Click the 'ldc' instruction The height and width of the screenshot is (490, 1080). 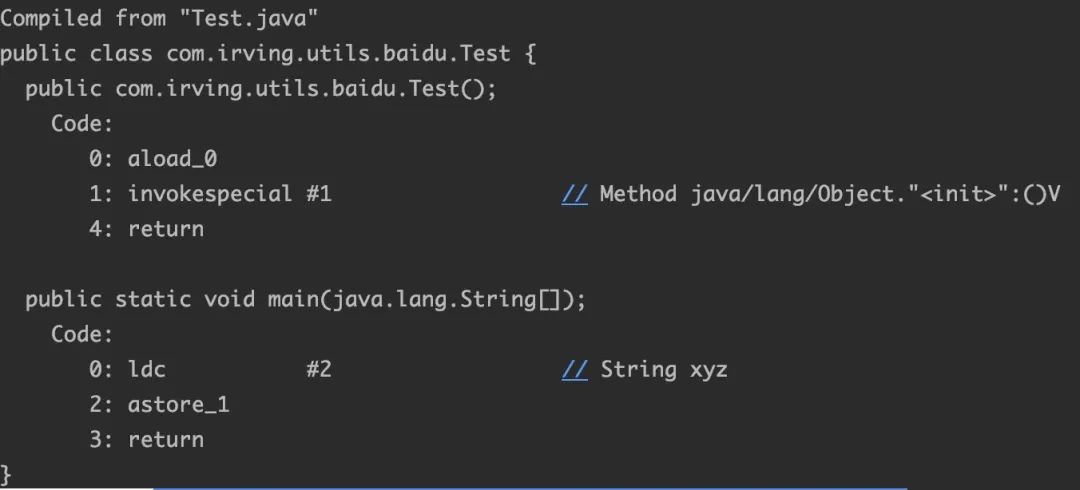pyautogui.click(x=147, y=370)
